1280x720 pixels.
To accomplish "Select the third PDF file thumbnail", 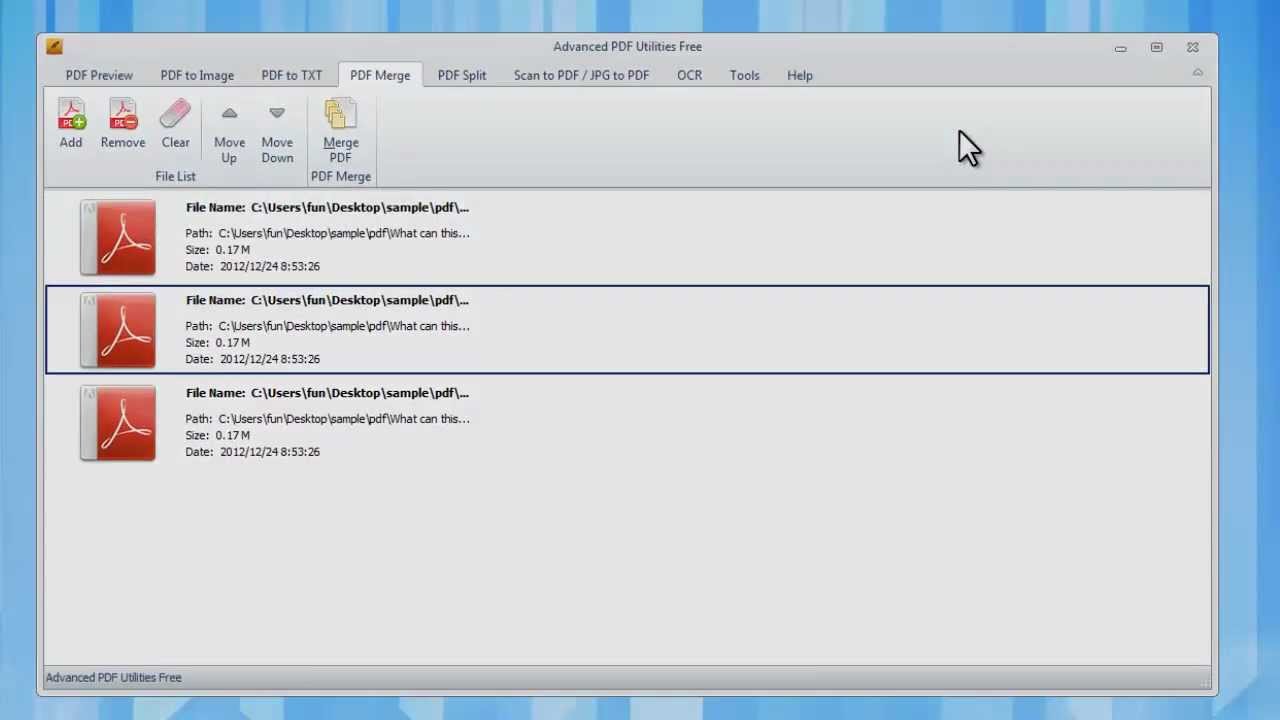I will pos(118,423).
